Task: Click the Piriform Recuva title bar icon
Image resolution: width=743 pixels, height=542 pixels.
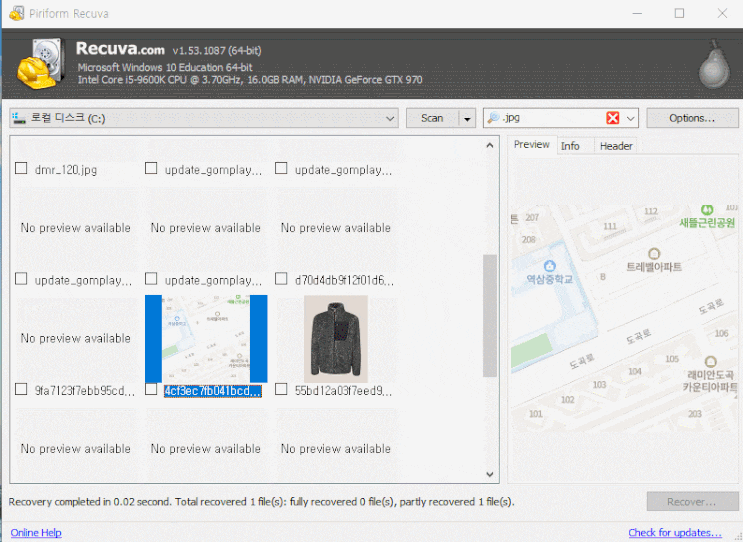Action: [x=17, y=13]
